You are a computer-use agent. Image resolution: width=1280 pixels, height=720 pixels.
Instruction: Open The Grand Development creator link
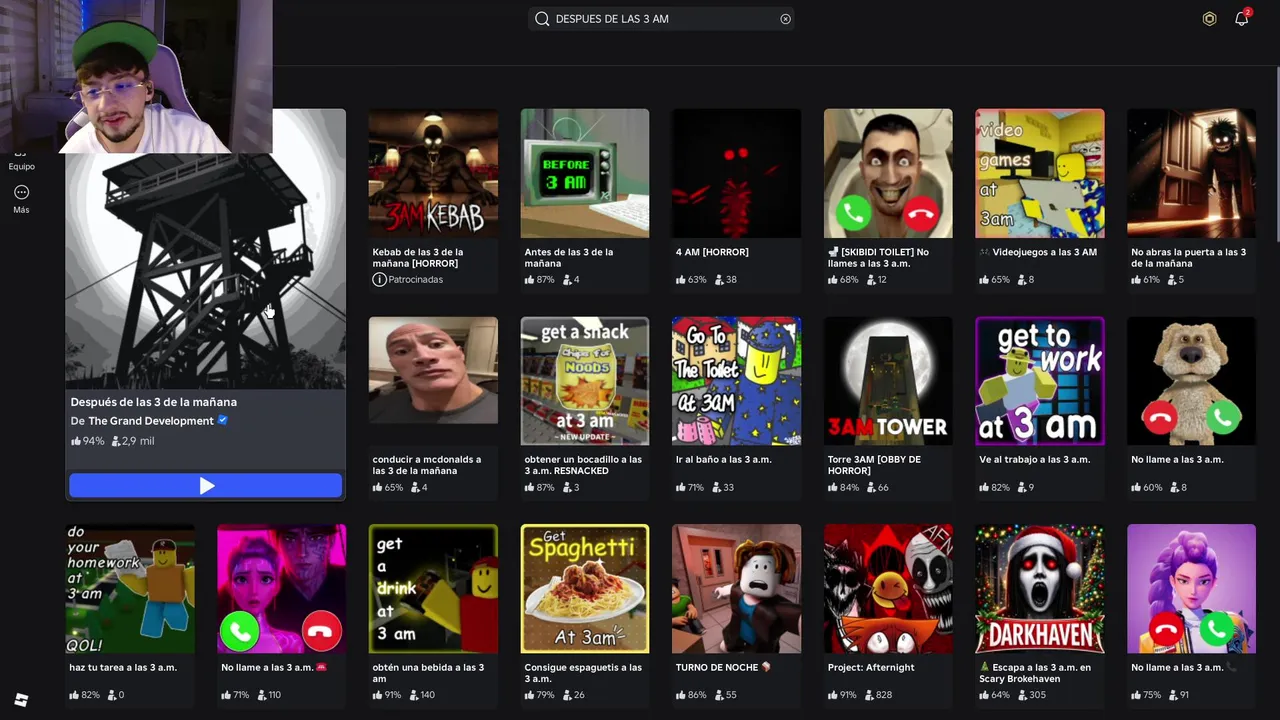[x=151, y=421]
